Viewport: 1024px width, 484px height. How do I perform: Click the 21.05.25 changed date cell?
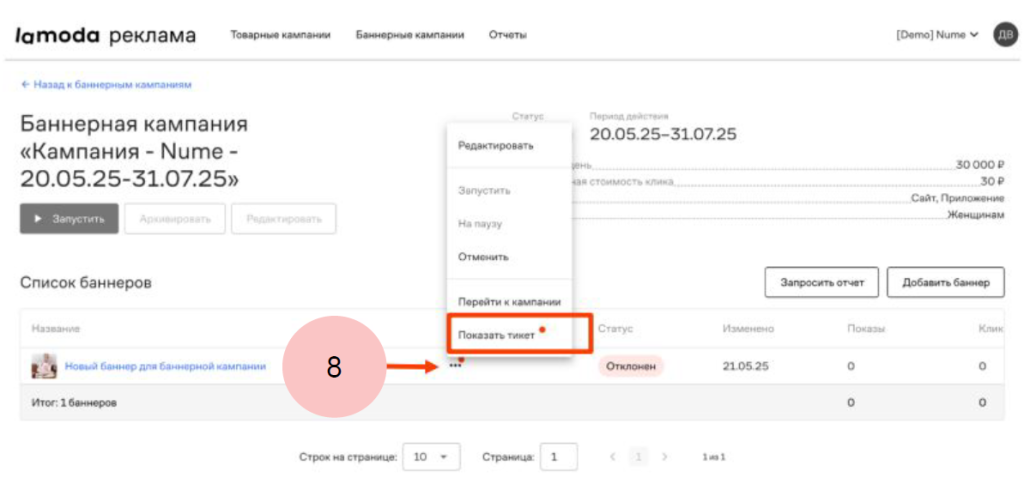pyautogui.click(x=746, y=366)
